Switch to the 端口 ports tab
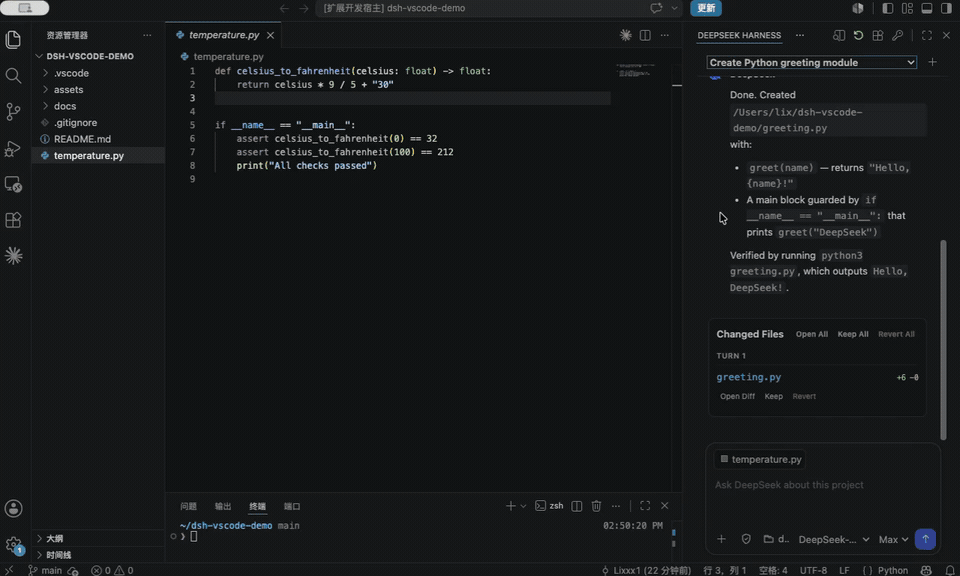Viewport: 960px width, 576px height. click(x=292, y=506)
